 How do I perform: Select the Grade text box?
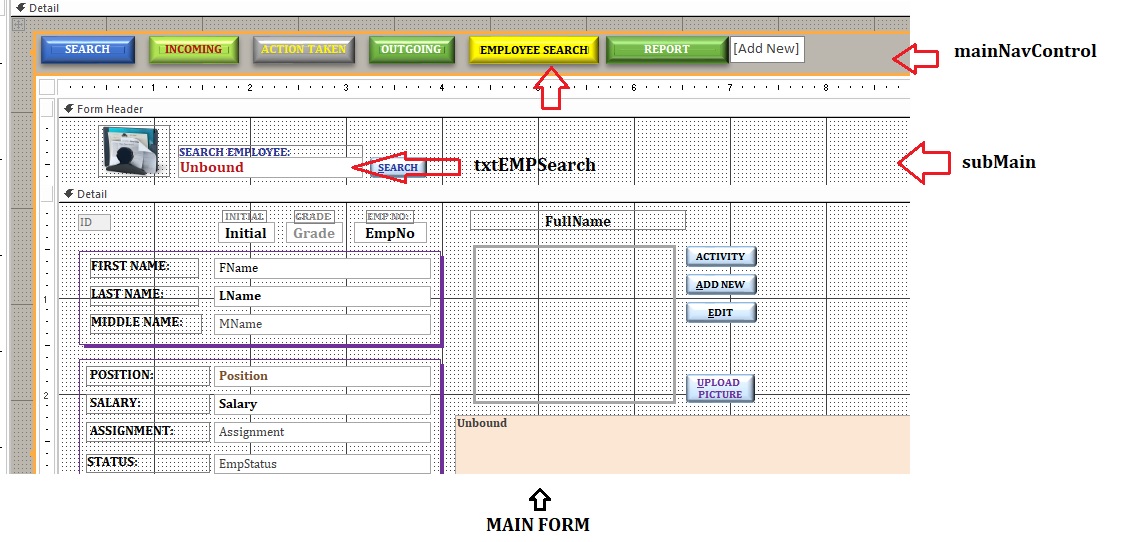coord(314,233)
